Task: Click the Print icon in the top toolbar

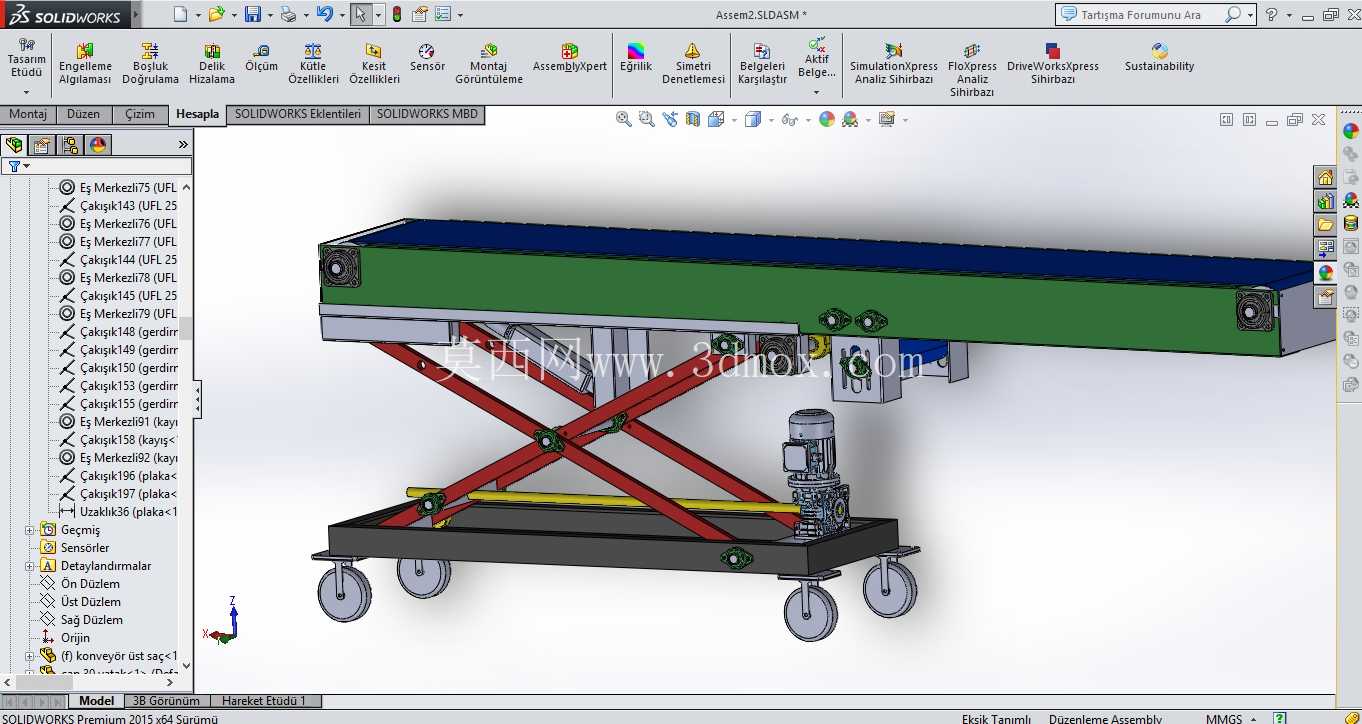Action: tap(288, 14)
